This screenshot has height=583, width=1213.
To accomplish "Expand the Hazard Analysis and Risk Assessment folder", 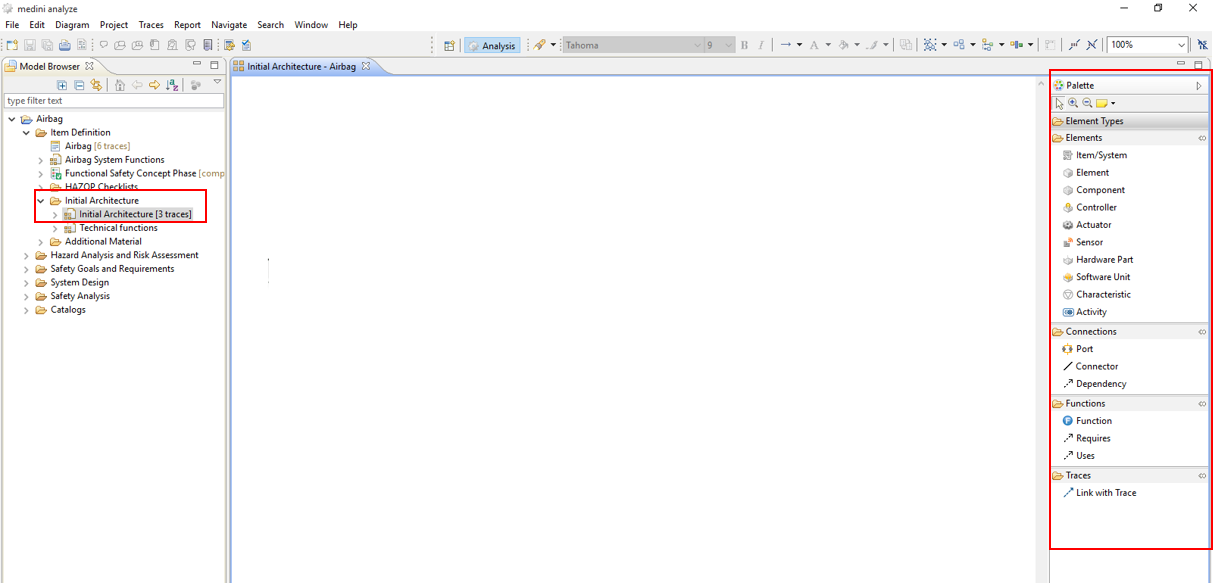I will click(27, 255).
